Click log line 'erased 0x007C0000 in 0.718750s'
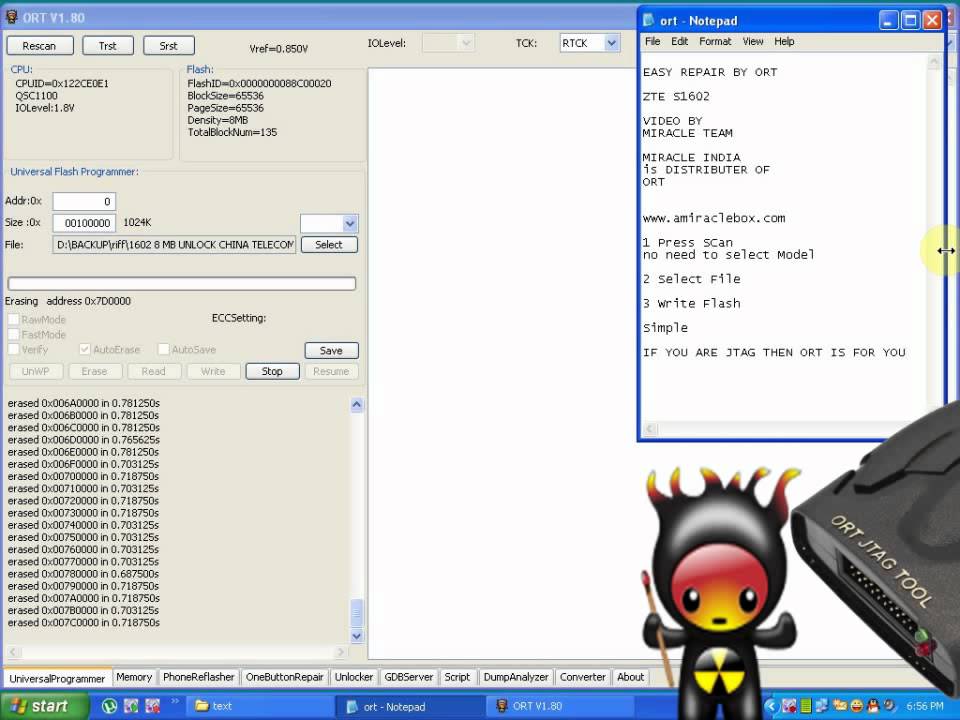960x720 pixels. [84, 622]
